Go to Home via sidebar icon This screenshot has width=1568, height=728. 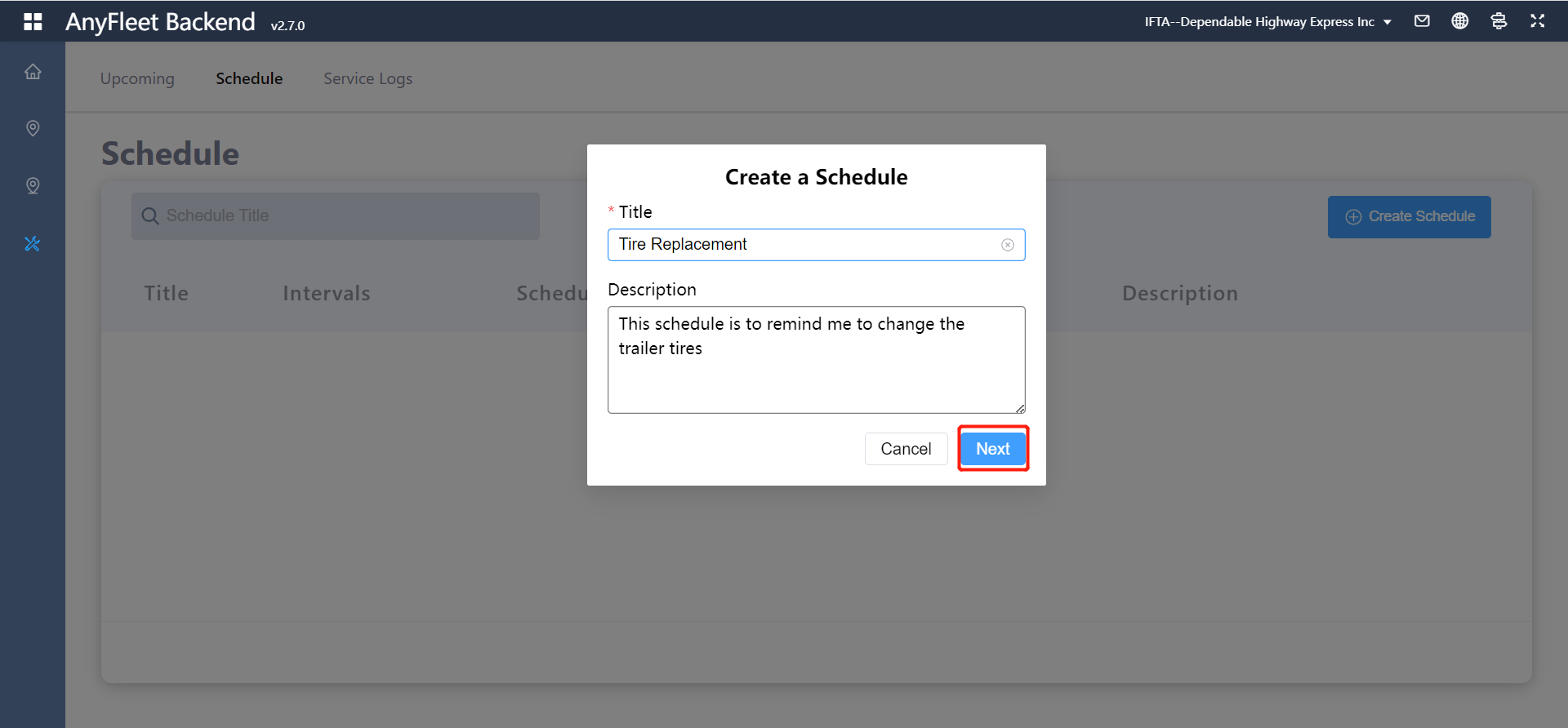33,72
